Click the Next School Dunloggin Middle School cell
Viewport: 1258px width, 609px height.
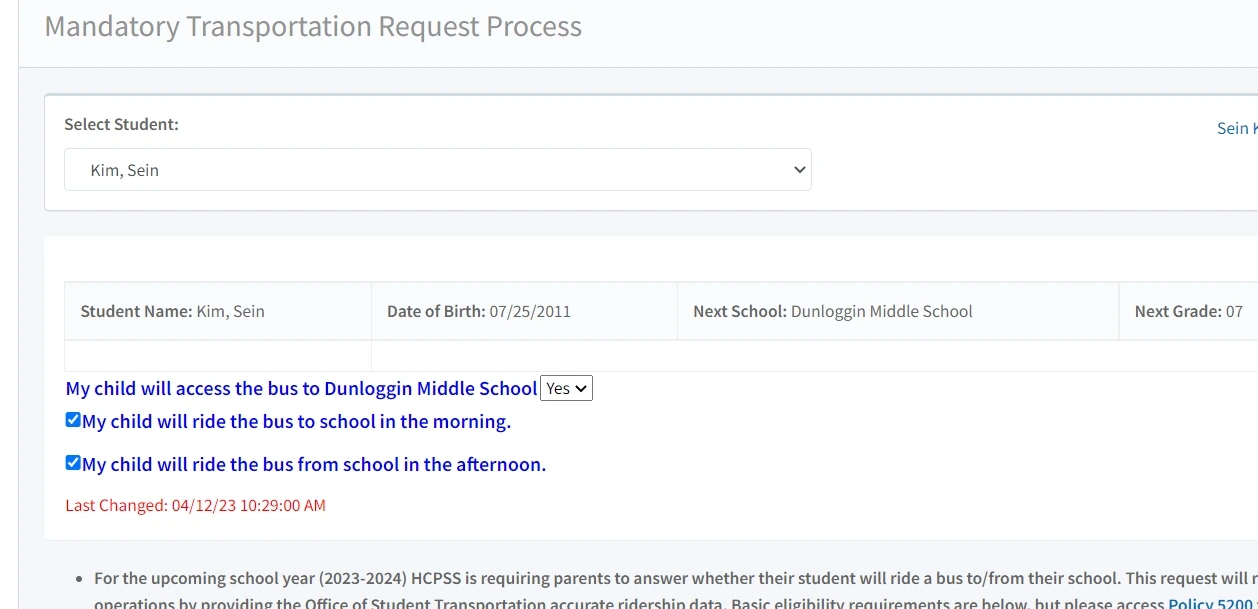pos(897,311)
